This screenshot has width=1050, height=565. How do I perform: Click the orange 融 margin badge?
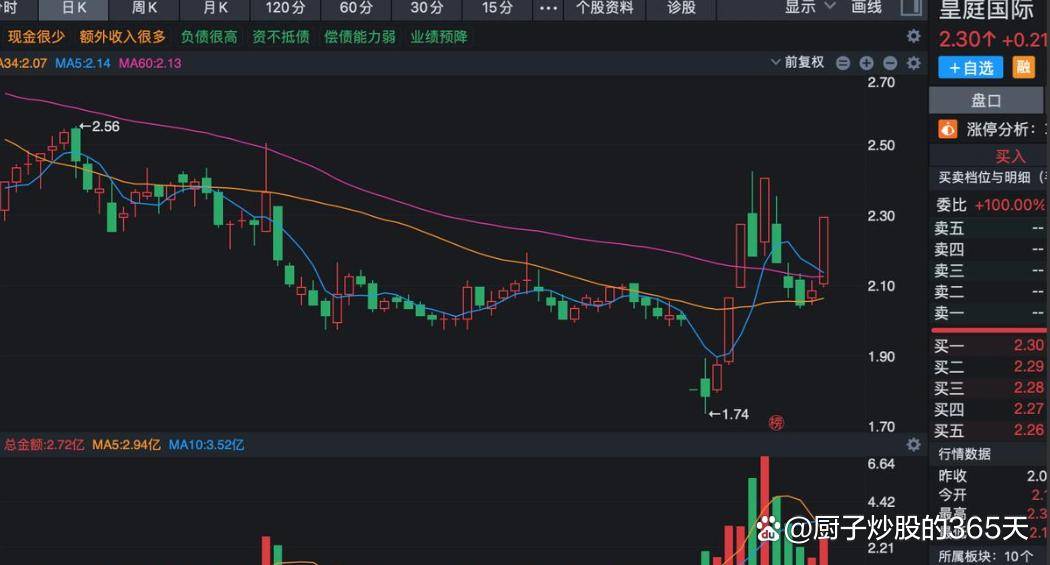click(x=1023, y=67)
